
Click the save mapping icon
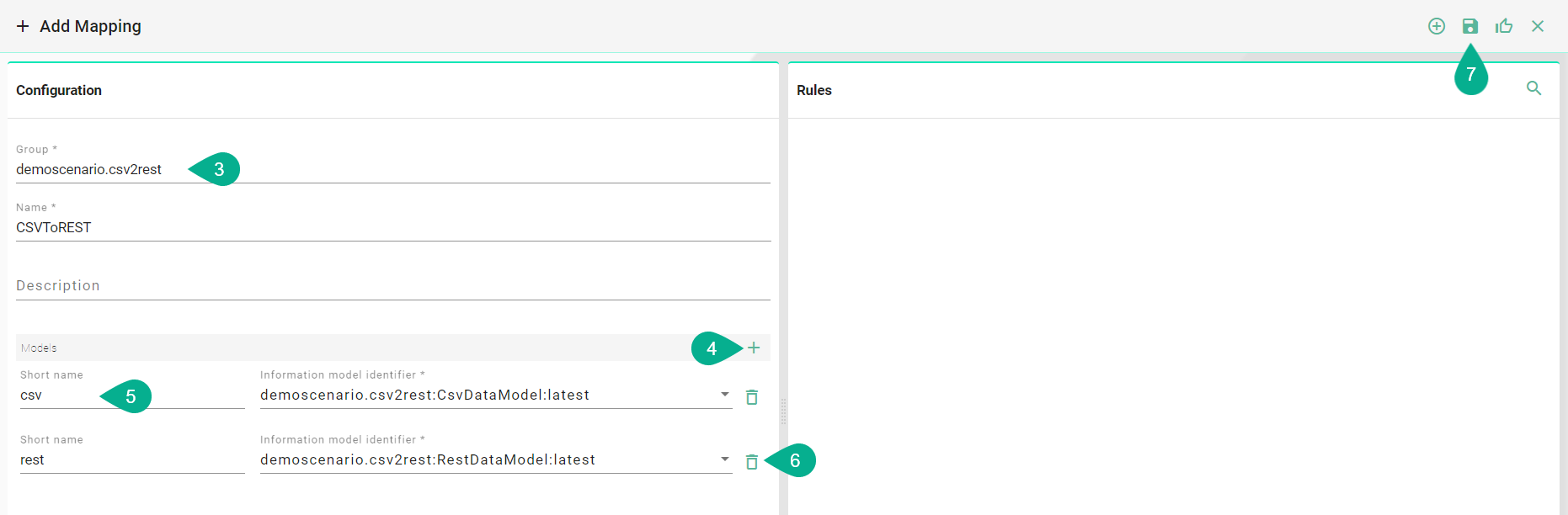coord(1469,26)
